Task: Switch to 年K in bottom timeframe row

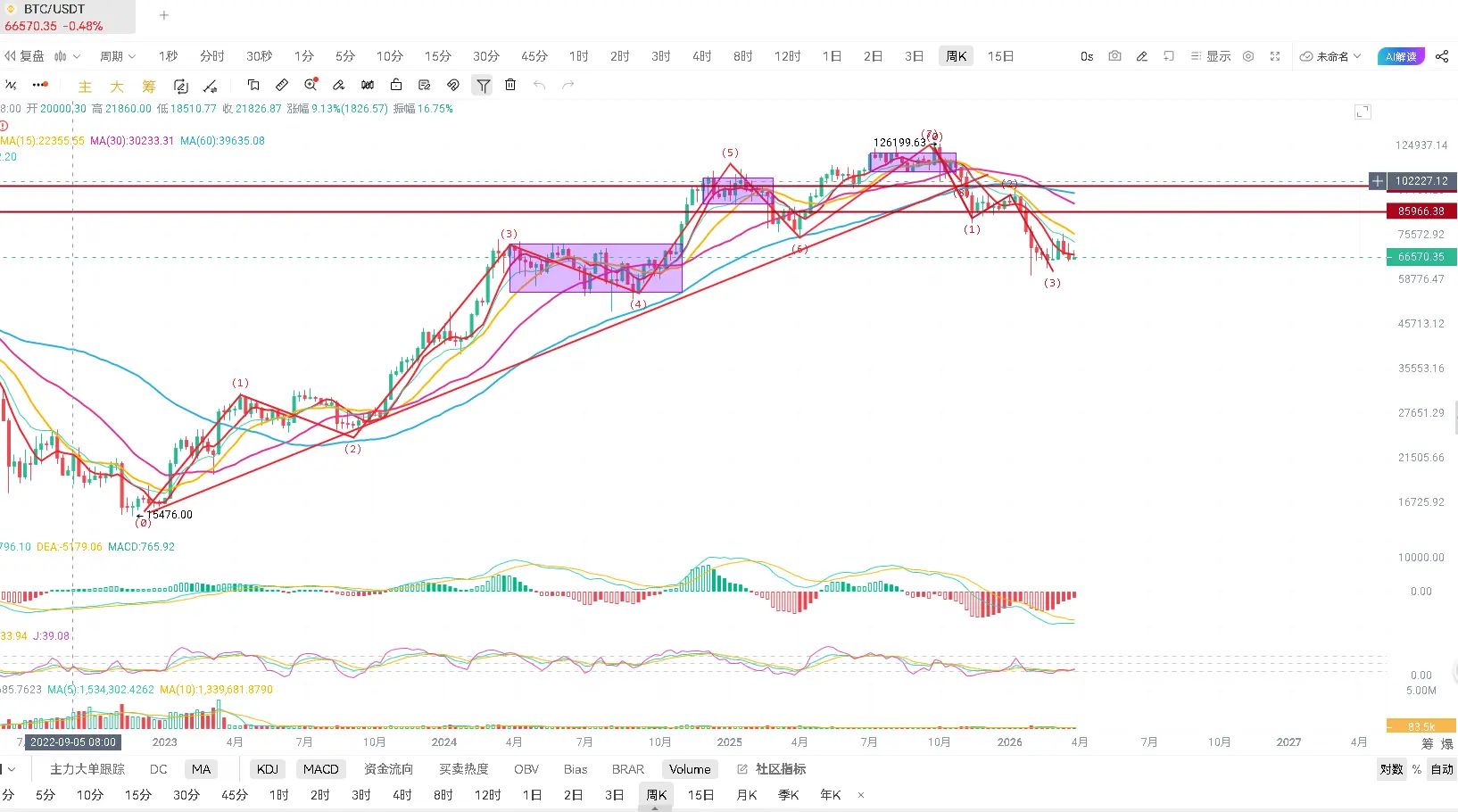Action: [x=831, y=795]
